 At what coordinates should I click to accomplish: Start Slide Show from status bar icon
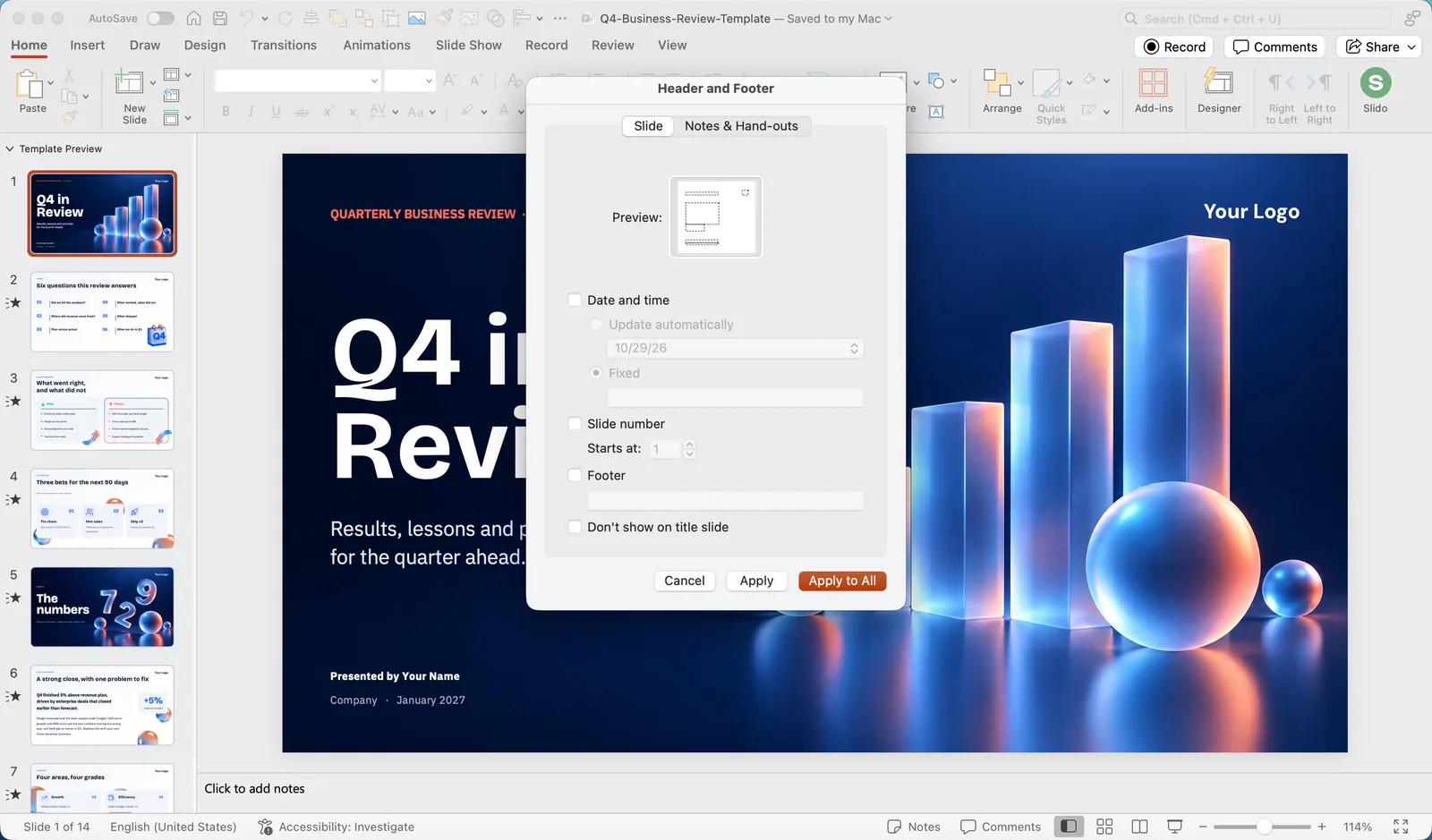click(1175, 827)
